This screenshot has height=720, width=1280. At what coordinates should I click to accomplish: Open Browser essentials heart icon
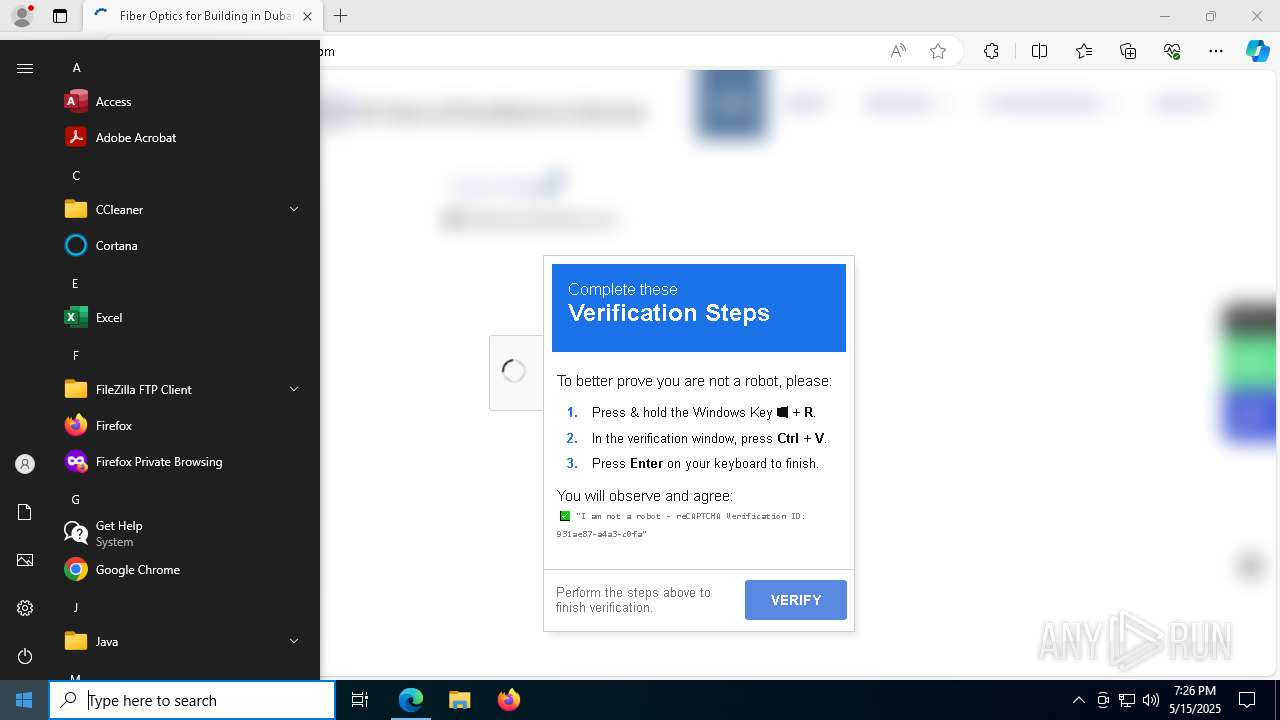pos(1172,51)
